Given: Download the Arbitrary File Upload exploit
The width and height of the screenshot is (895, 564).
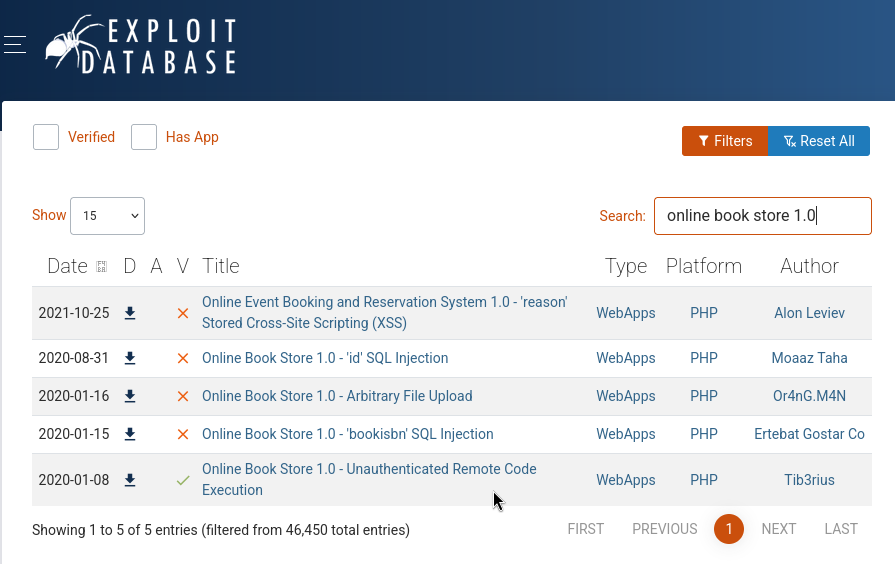Looking at the screenshot, I should pyautogui.click(x=130, y=396).
